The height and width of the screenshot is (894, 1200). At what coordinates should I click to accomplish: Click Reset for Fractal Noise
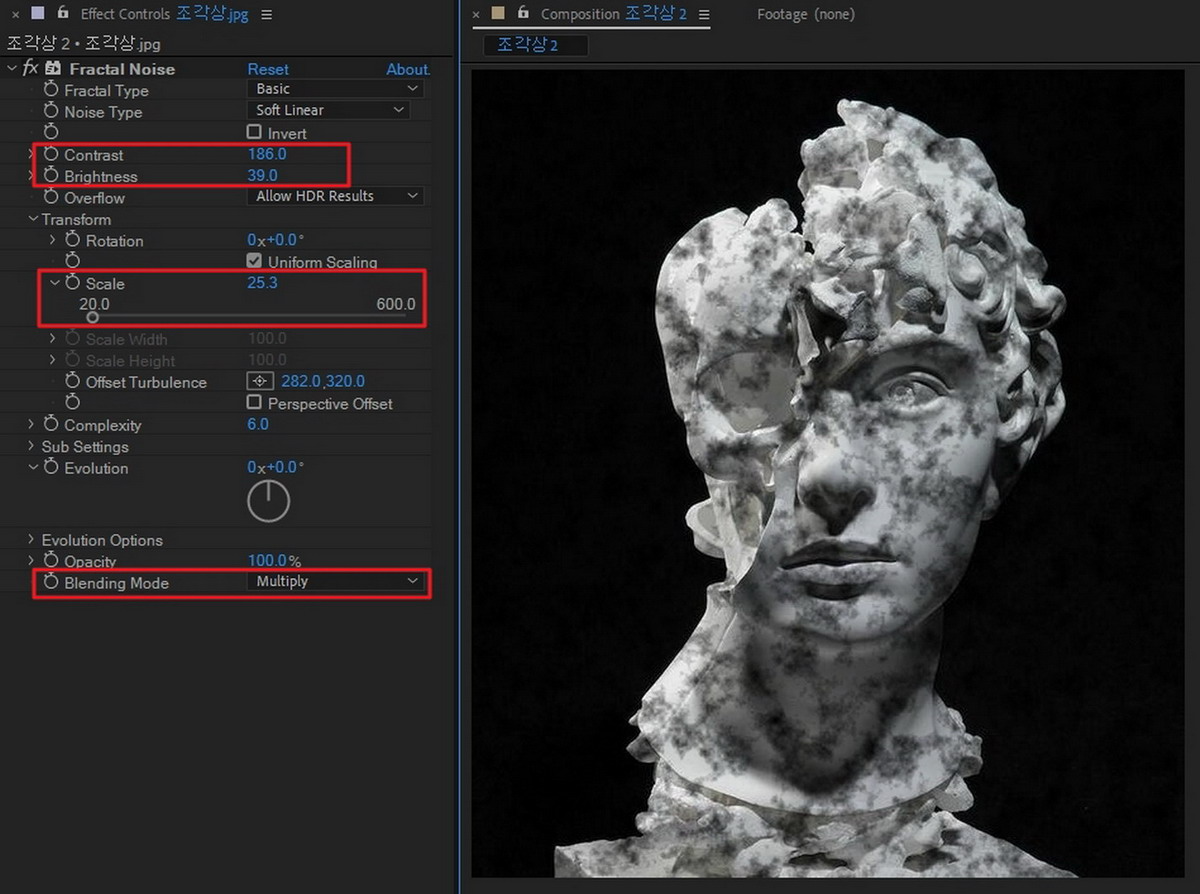268,69
